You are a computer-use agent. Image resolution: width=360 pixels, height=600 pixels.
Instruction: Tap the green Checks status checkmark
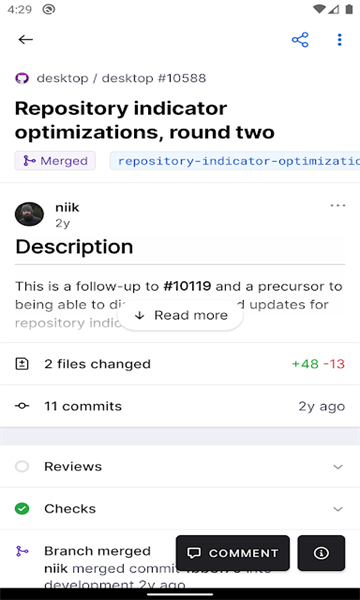(x=22, y=509)
